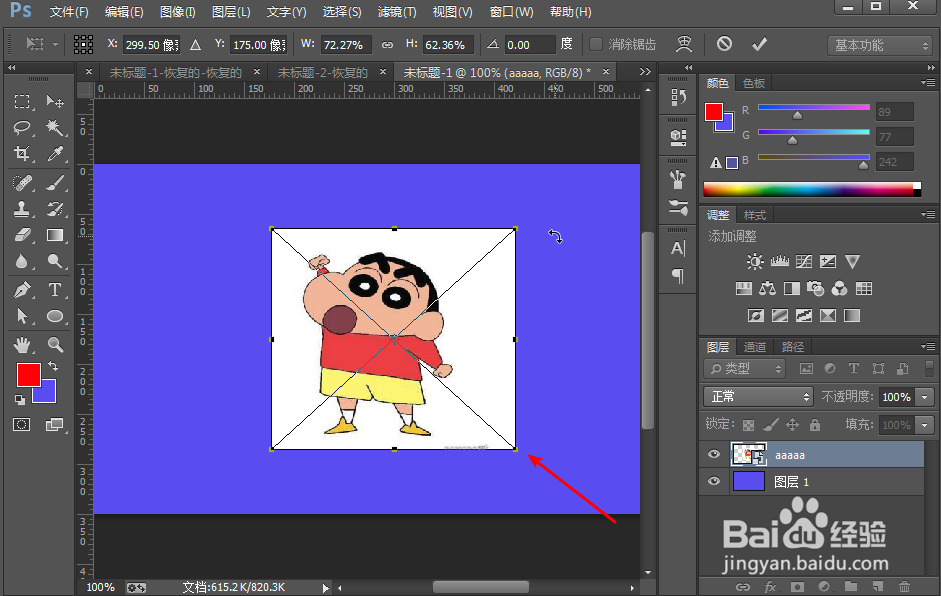The image size is (941, 596).
Task: Select the History Brush tool
Action: point(55,209)
